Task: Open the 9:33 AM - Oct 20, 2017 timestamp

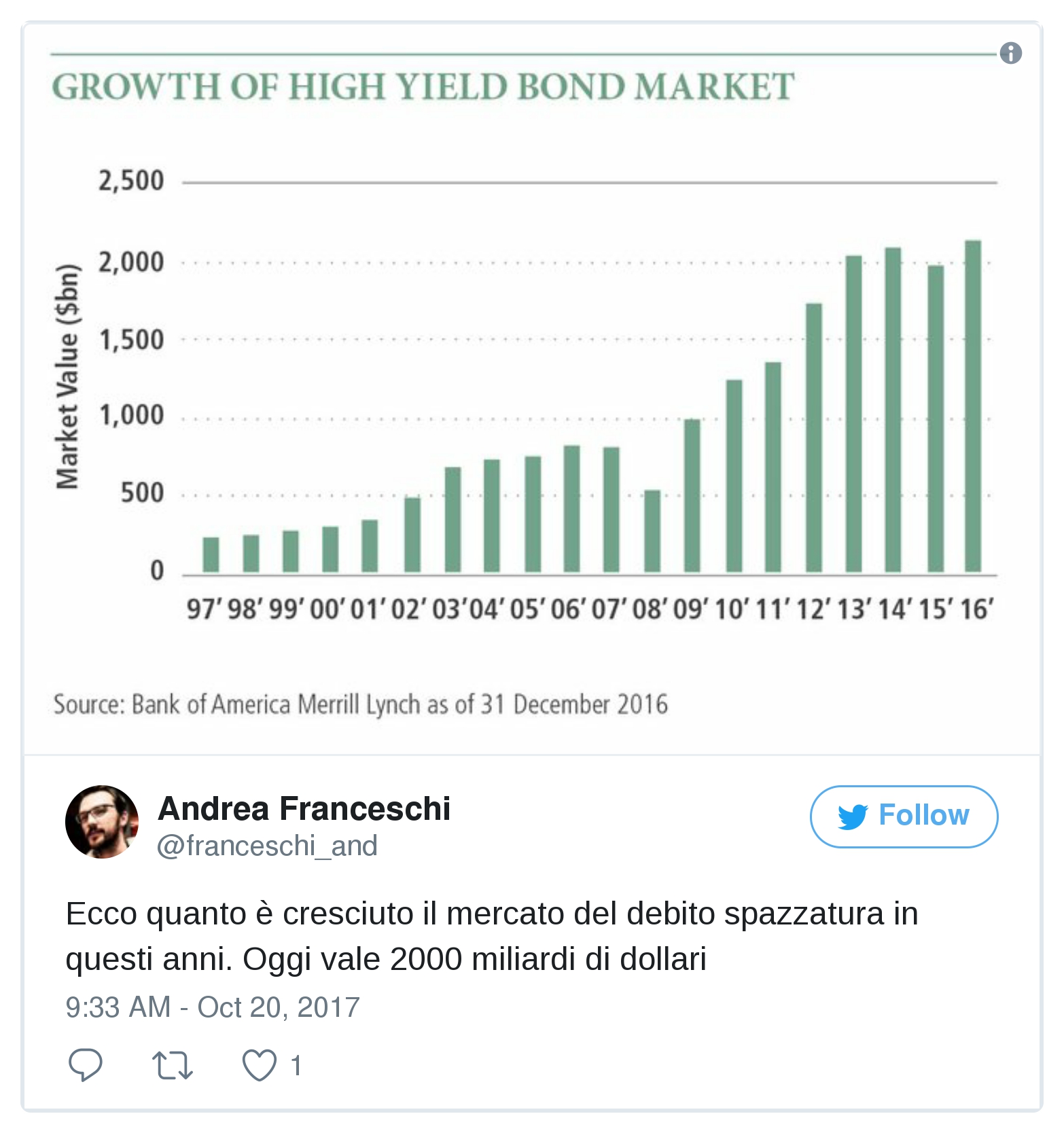Action: coord(213,1007)
